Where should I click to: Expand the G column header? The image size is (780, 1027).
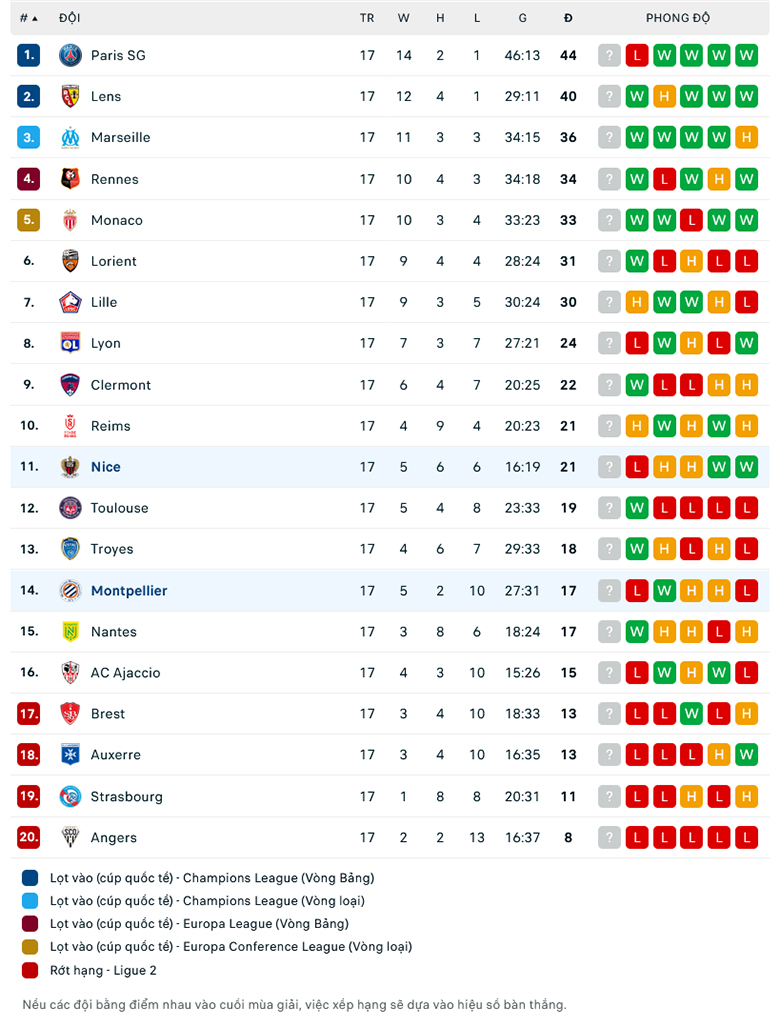point(522,17)
